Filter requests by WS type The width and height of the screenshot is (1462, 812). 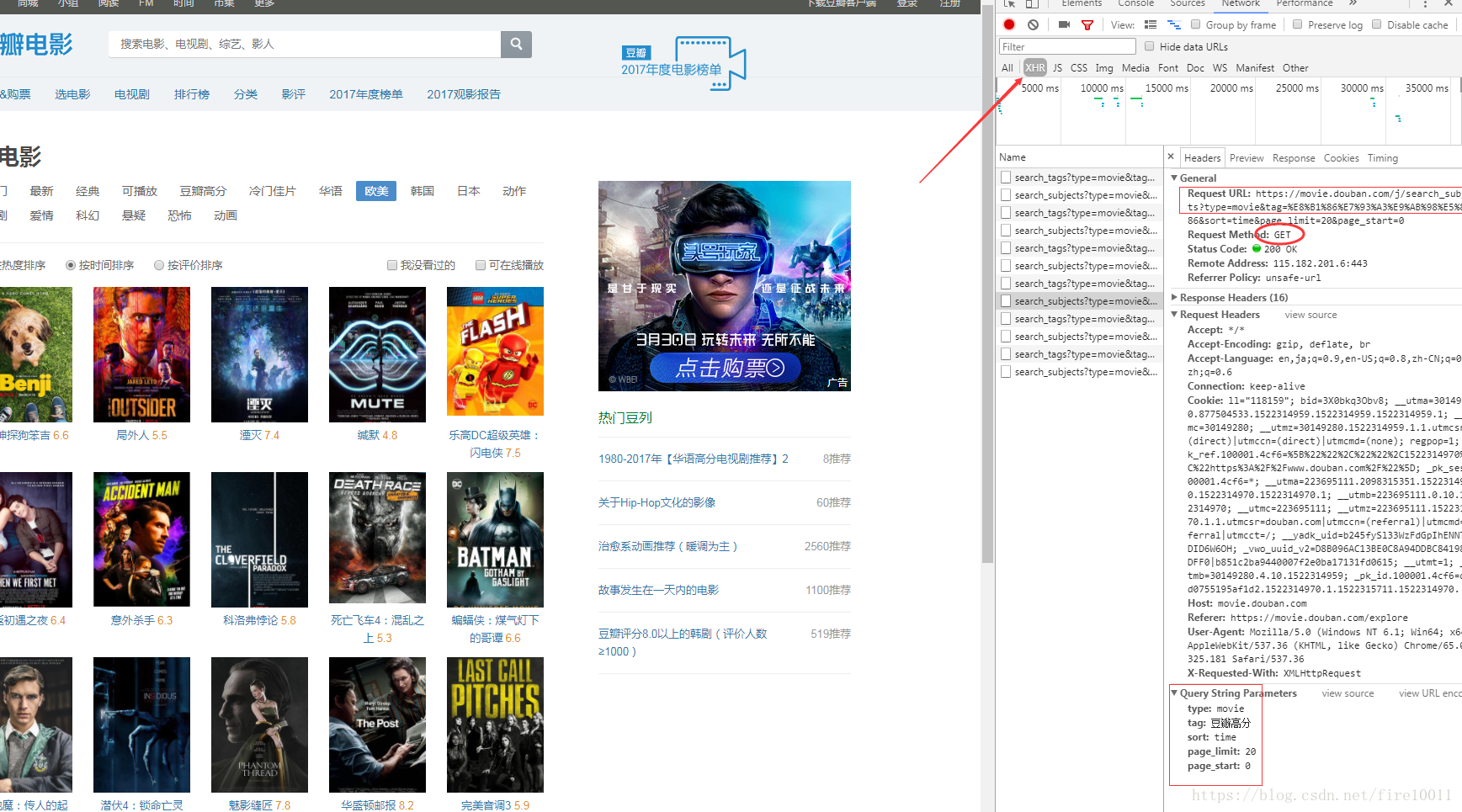pyautogui.click(x=1220, y=68)
